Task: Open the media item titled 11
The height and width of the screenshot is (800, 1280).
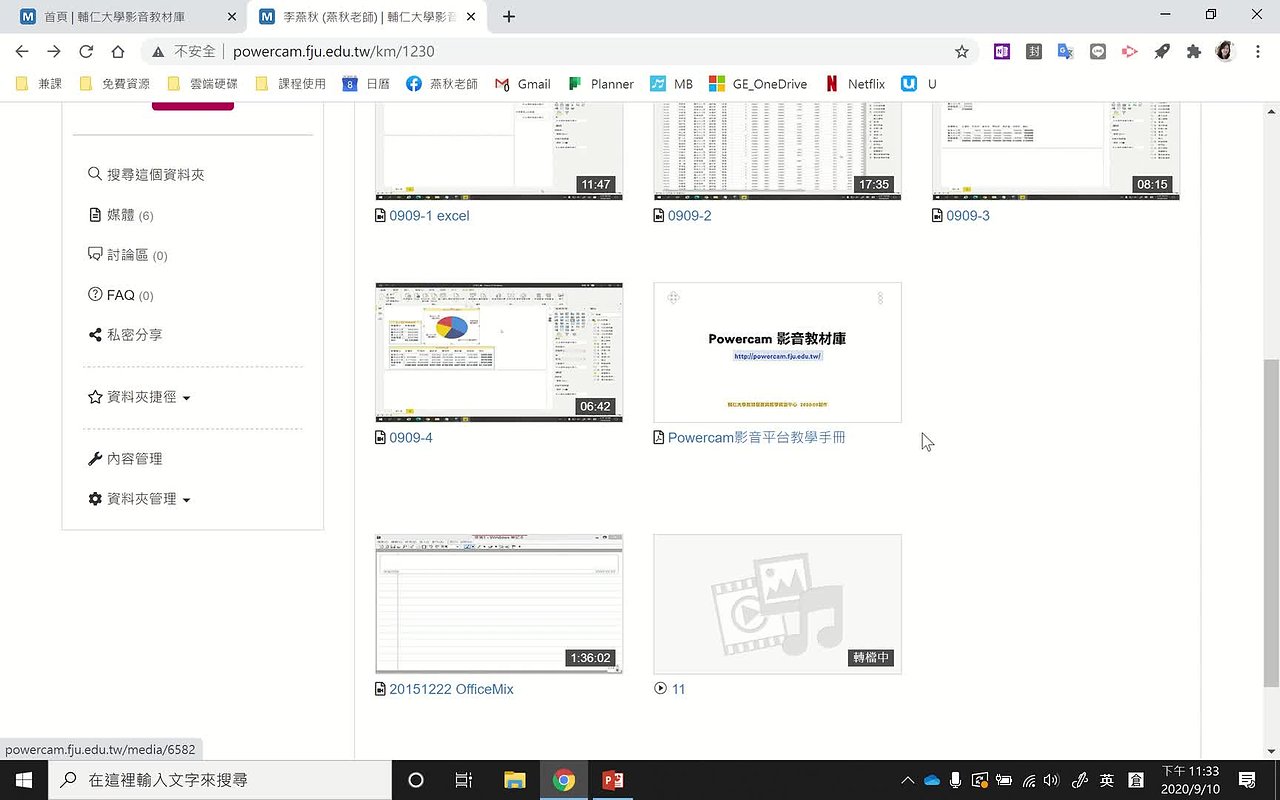Action: point(678,689)
